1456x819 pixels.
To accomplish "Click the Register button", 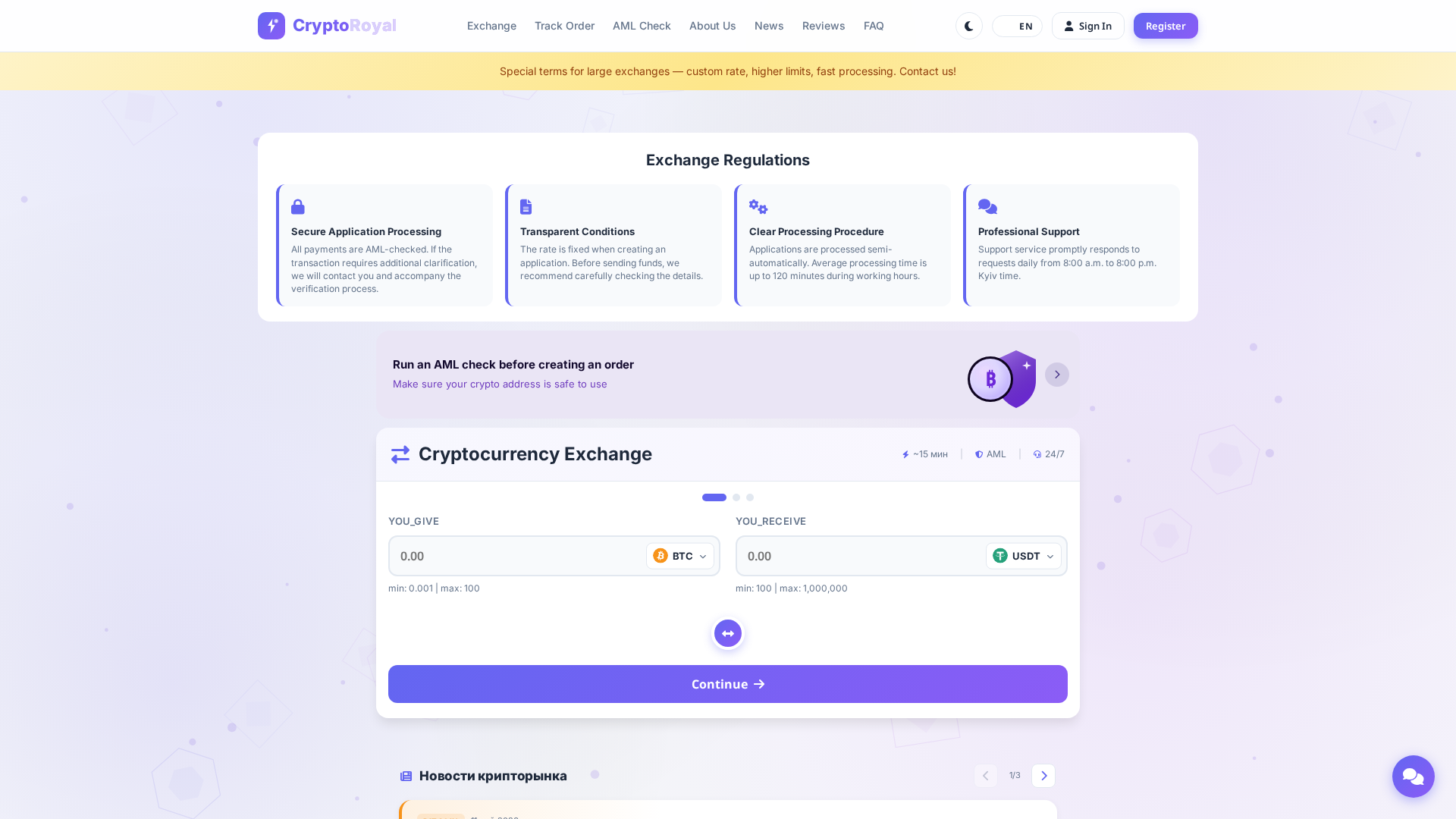I will click(x=1166, y=26).
